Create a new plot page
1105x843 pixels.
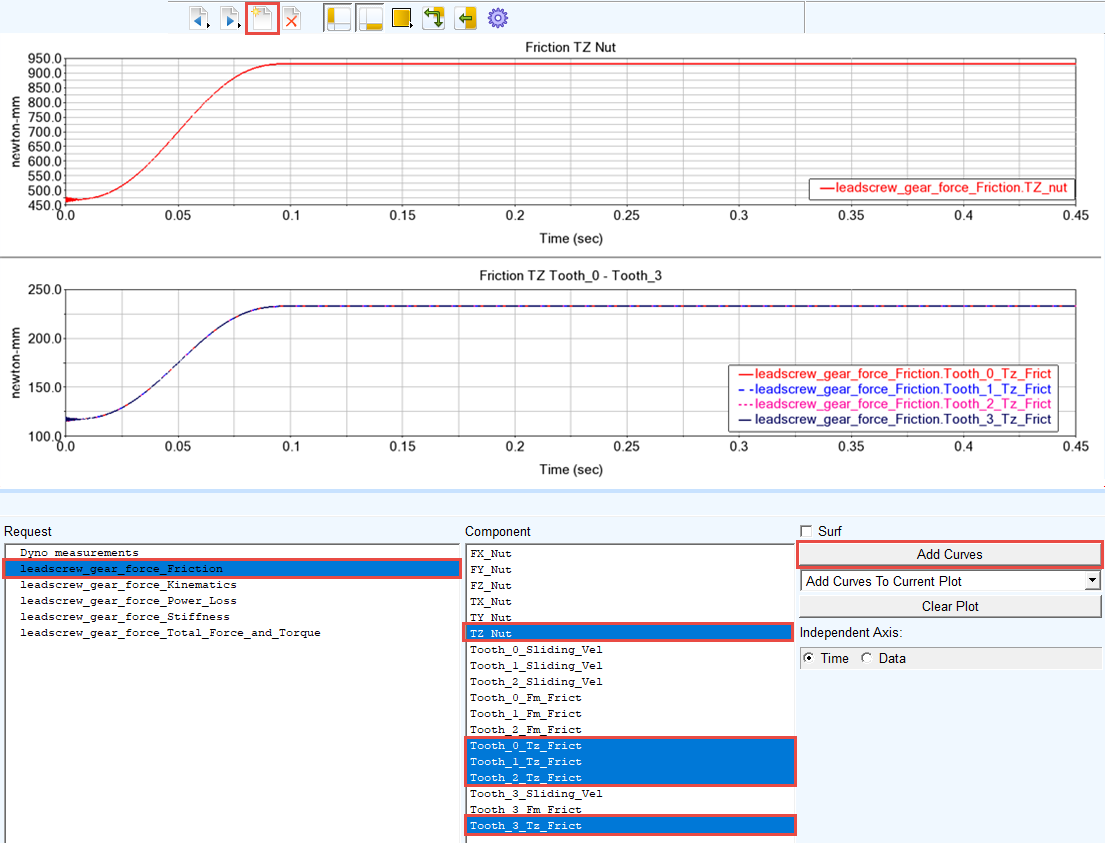pyautogui.click(x=262, y=18)
